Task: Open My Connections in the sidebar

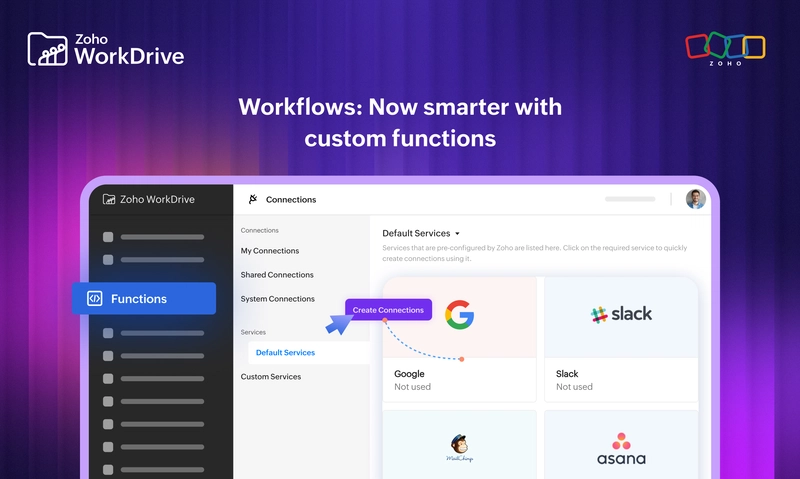Action: pos(270,251)
